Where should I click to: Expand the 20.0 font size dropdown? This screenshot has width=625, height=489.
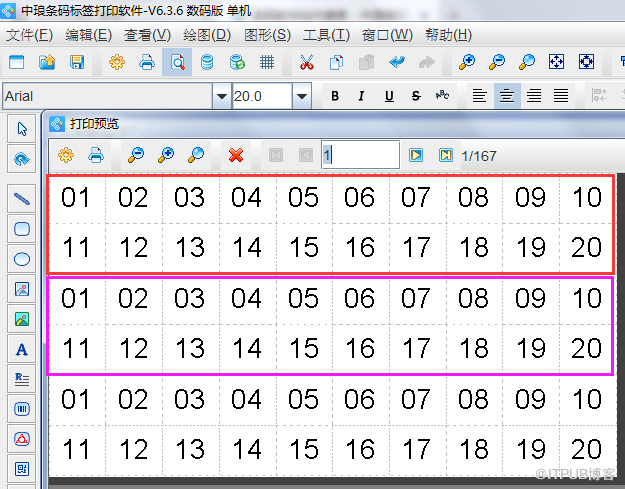point(302,96)
